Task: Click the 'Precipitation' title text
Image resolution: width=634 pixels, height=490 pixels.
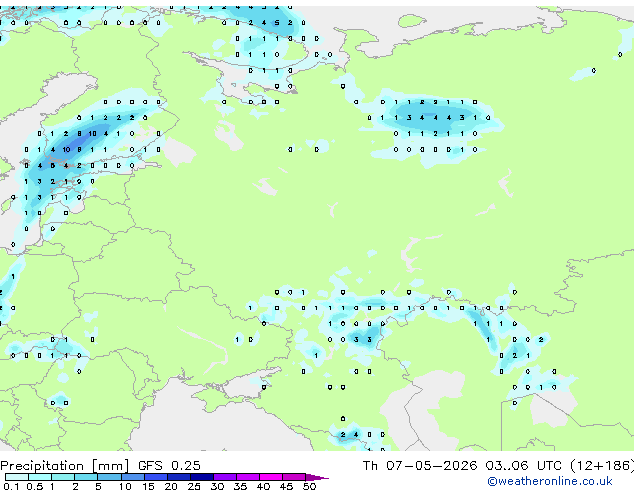Action: click(x=42, y=466)
